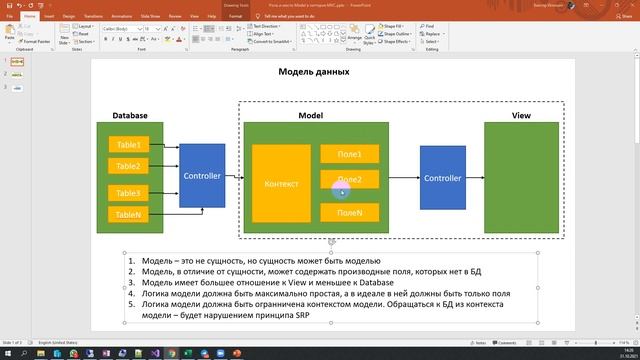The height and width of the screenshot is (360, 640).
Task: Select the rectangle shape in shapes gallery
Action: [x=323, y=27]
